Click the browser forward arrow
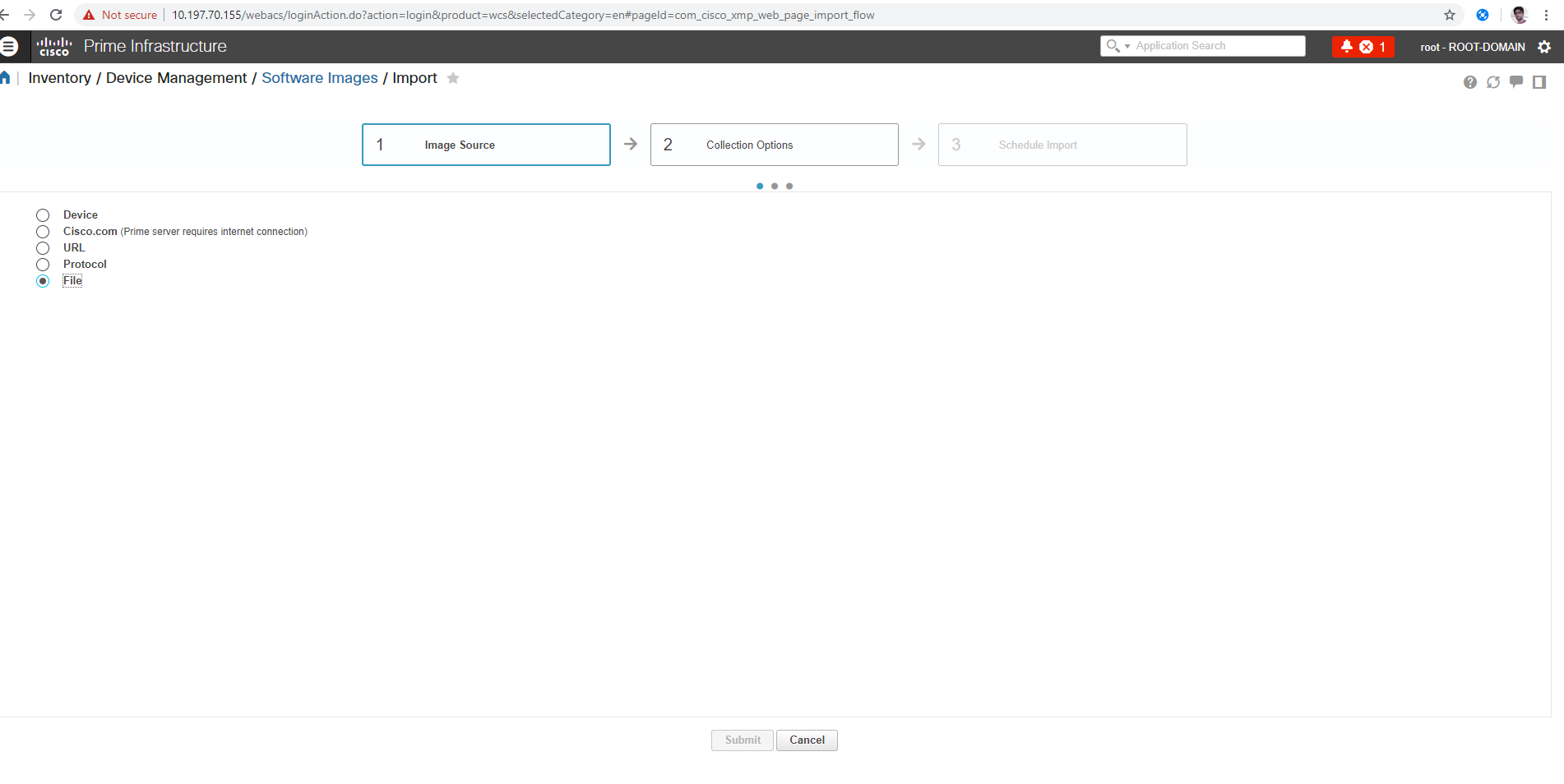The height and width of the screenshot is (784, 1564). click(30, 15)
